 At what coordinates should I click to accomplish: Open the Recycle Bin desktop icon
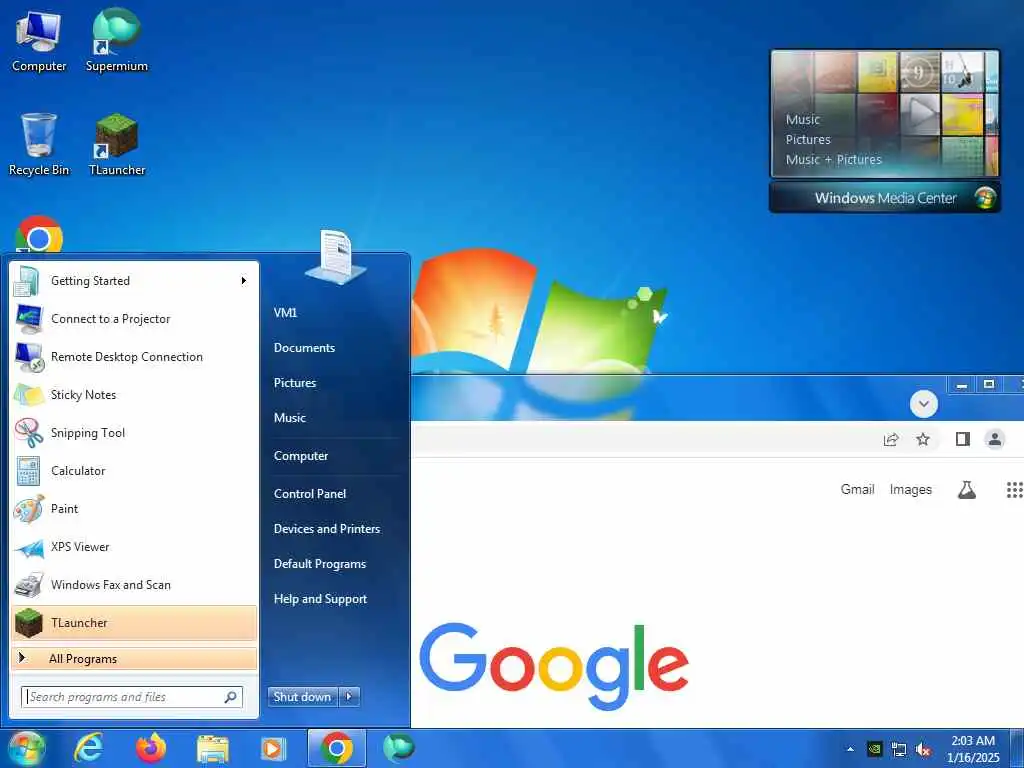pyautogui.click(x=39, y=144)
